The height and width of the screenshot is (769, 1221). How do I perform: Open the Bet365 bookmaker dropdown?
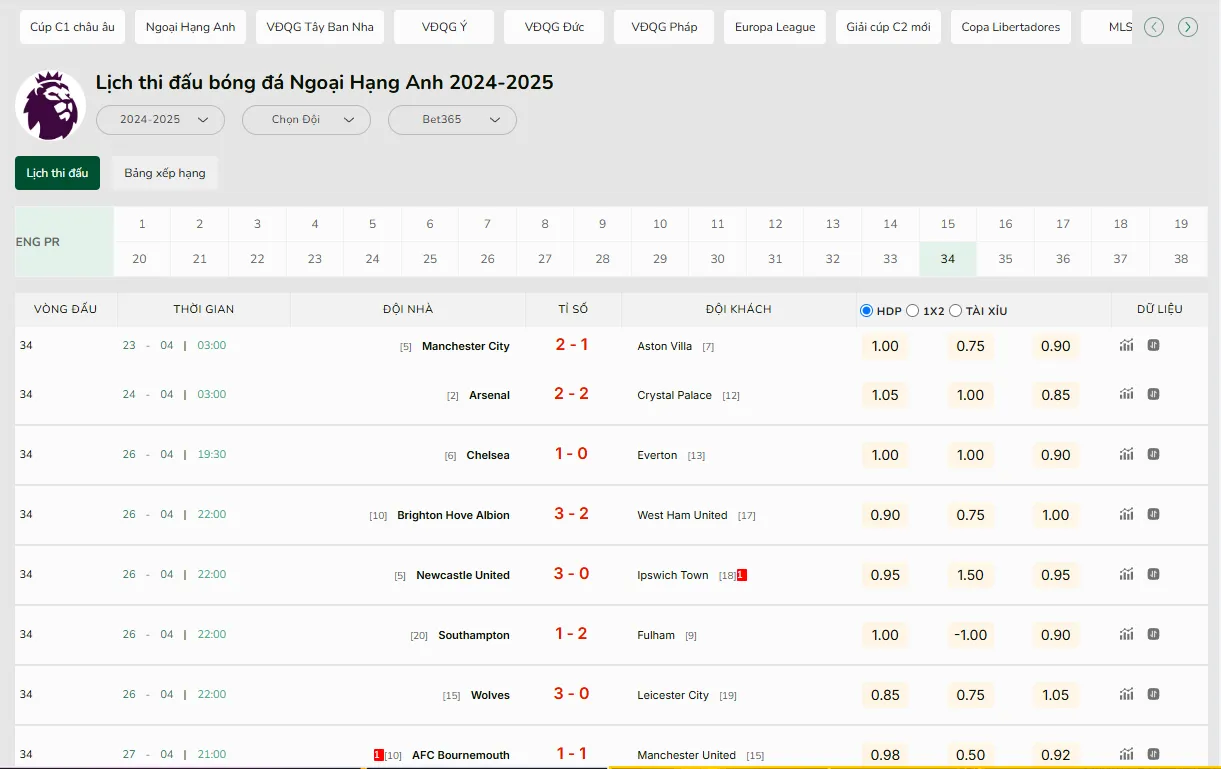pyautogui.click(x=452, y=120)
